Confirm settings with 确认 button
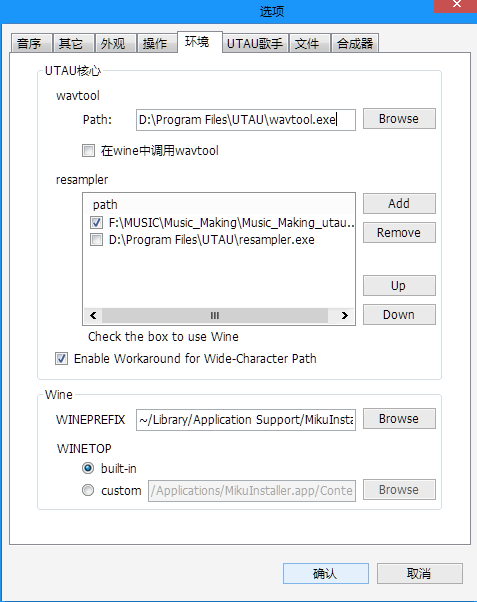This screenshot has width=477, height=602. (x=326, y=574)
